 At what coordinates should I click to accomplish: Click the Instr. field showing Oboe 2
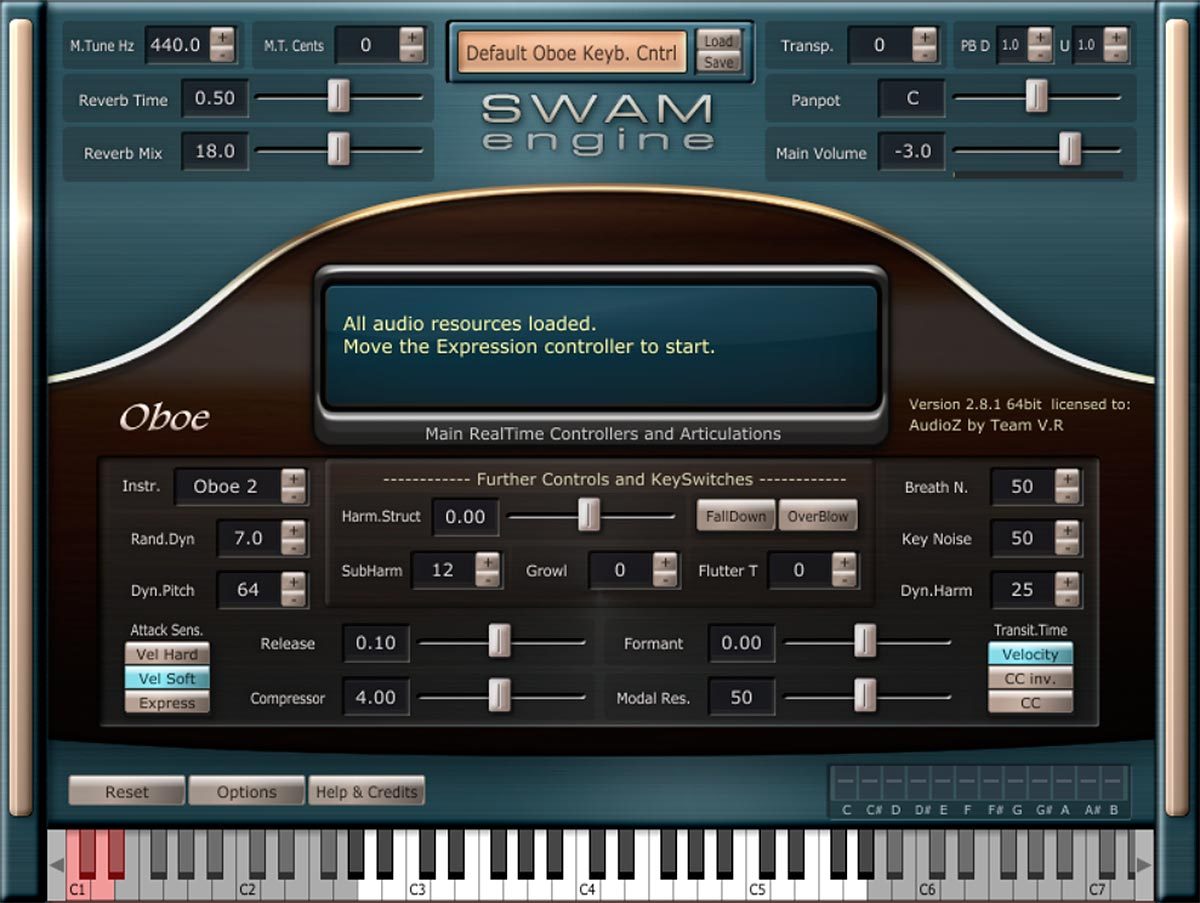pyautogui.click(x=227, y=487)
